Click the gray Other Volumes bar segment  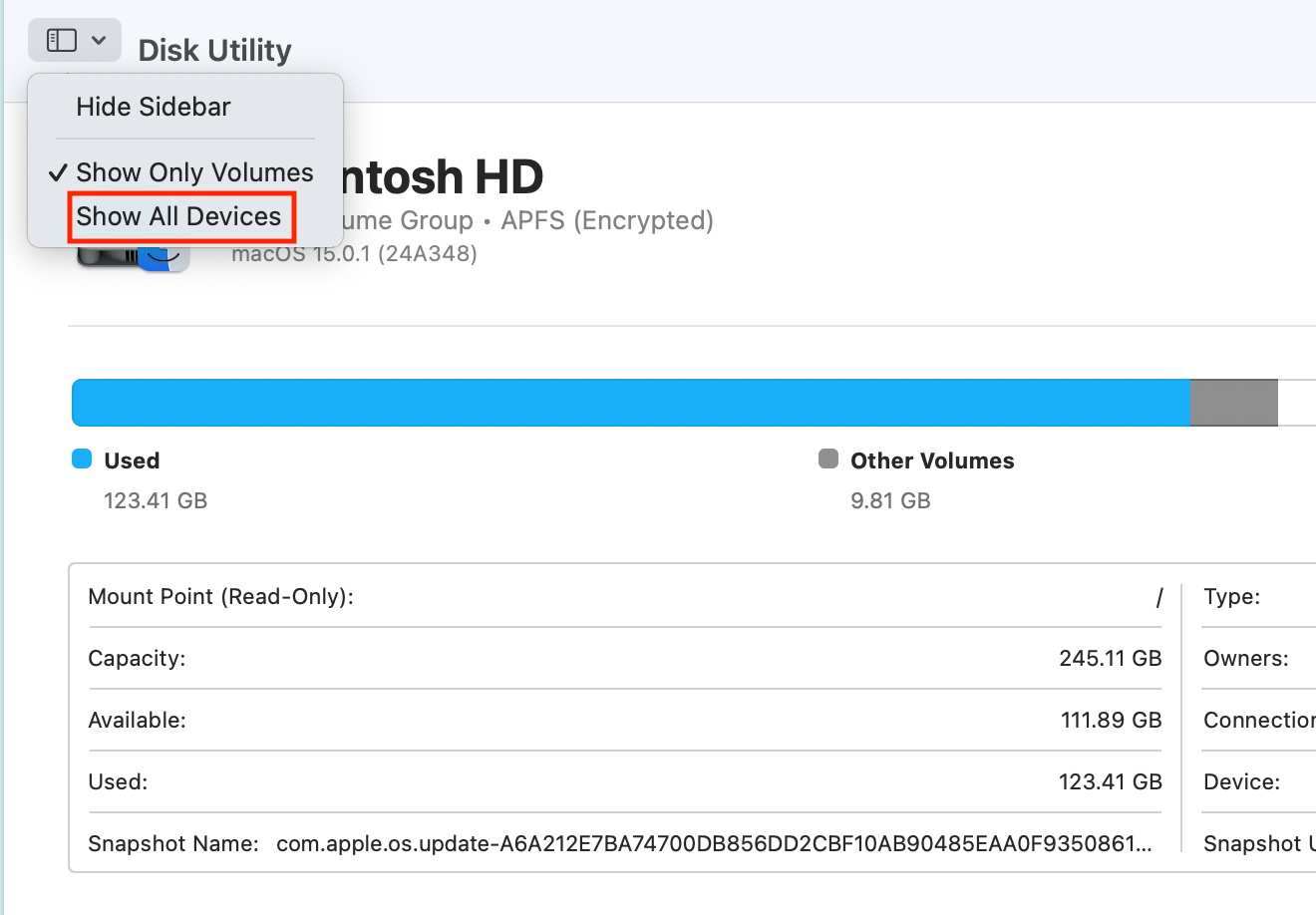[x=1233, y=402]
